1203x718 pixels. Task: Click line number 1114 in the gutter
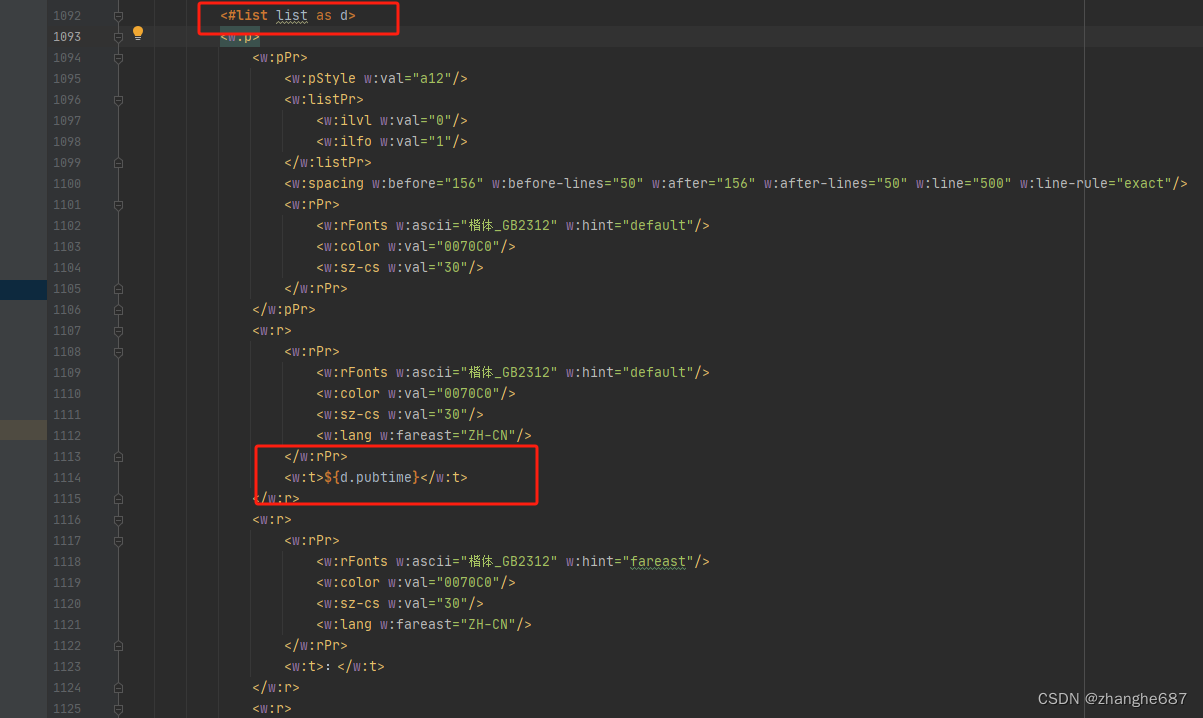pos(67,478)
